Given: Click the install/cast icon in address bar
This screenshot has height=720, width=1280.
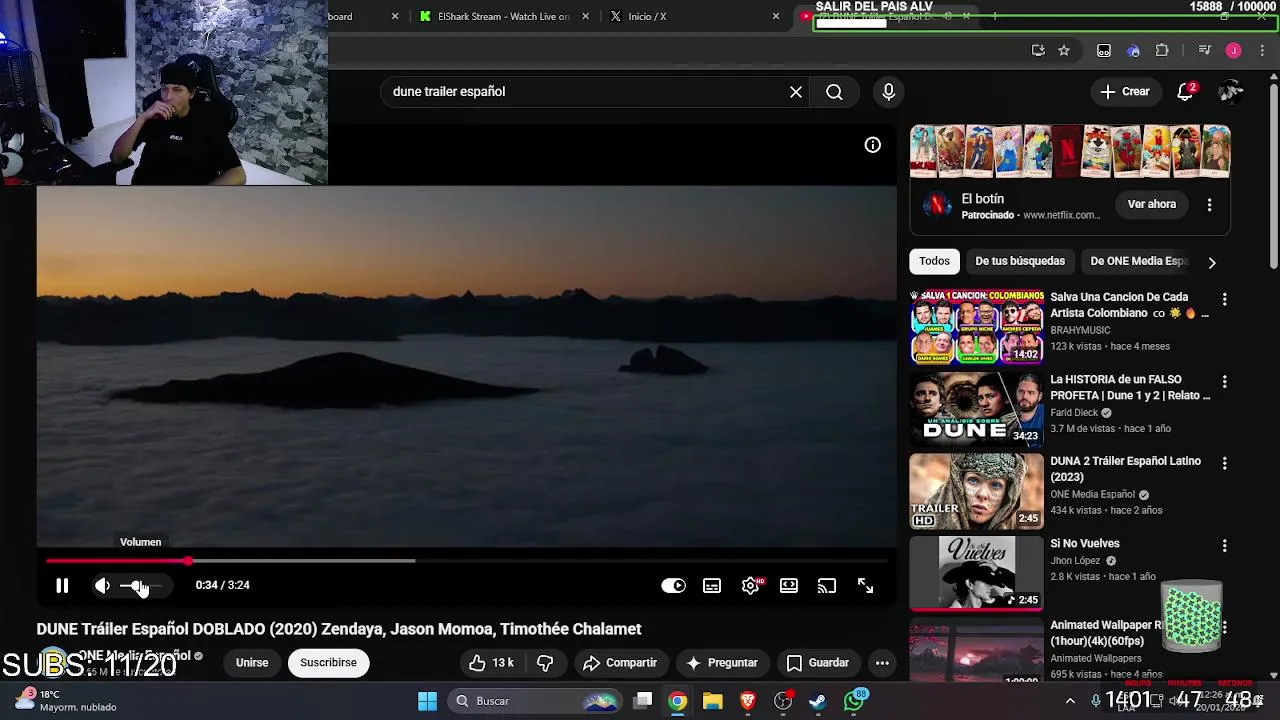Looking at the screenshot, I should (1038, 51).
